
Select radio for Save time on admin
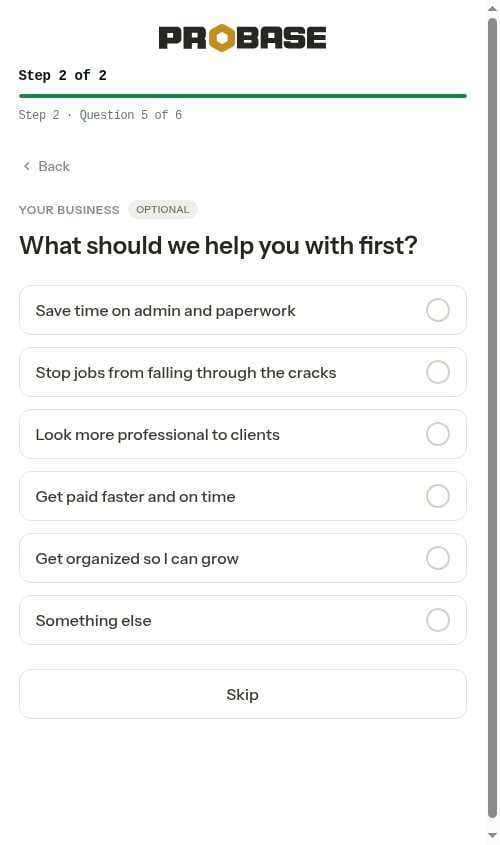click(438, 310)
